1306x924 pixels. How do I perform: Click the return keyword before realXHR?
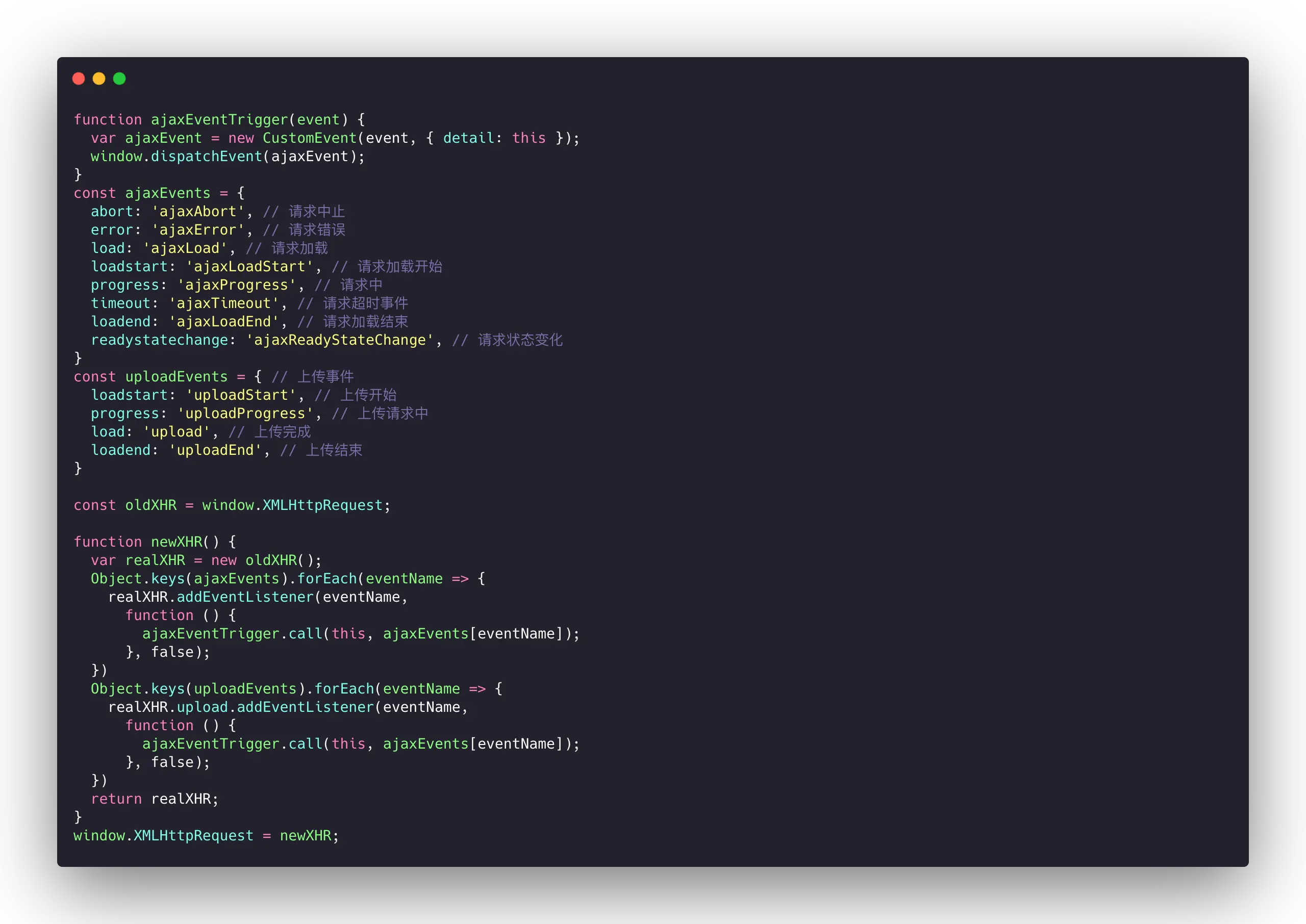[116, 799]
